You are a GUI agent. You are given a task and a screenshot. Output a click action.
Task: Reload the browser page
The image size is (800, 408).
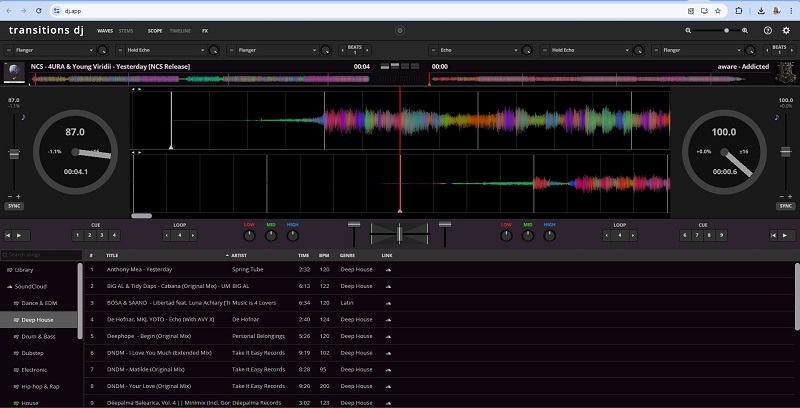(39, 11)
